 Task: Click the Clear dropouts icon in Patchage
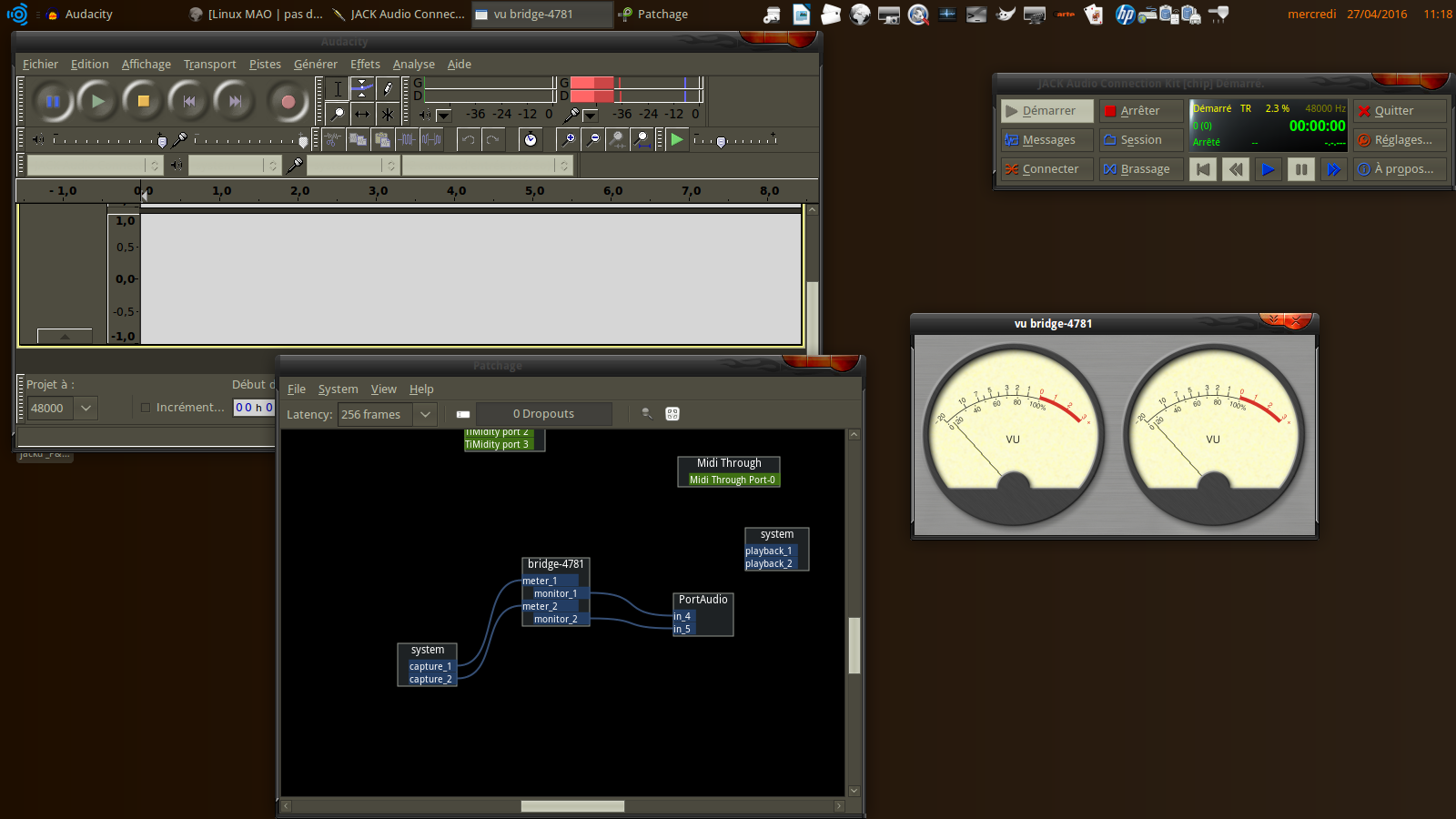[463, 414]
